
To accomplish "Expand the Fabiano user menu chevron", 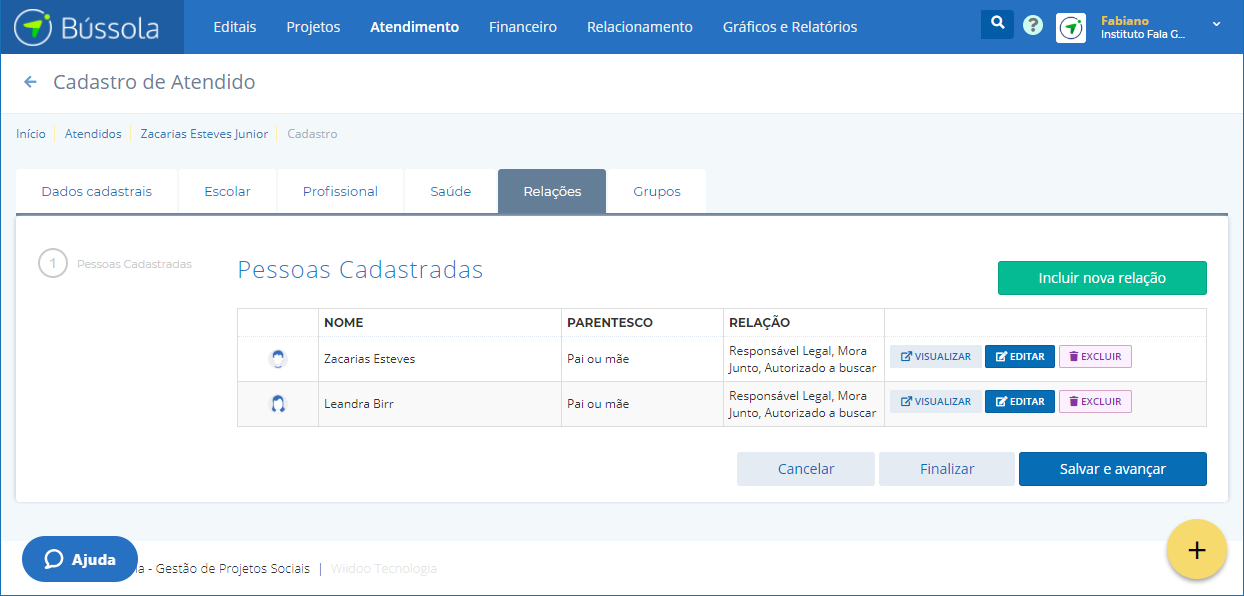I will point(1216,24).
